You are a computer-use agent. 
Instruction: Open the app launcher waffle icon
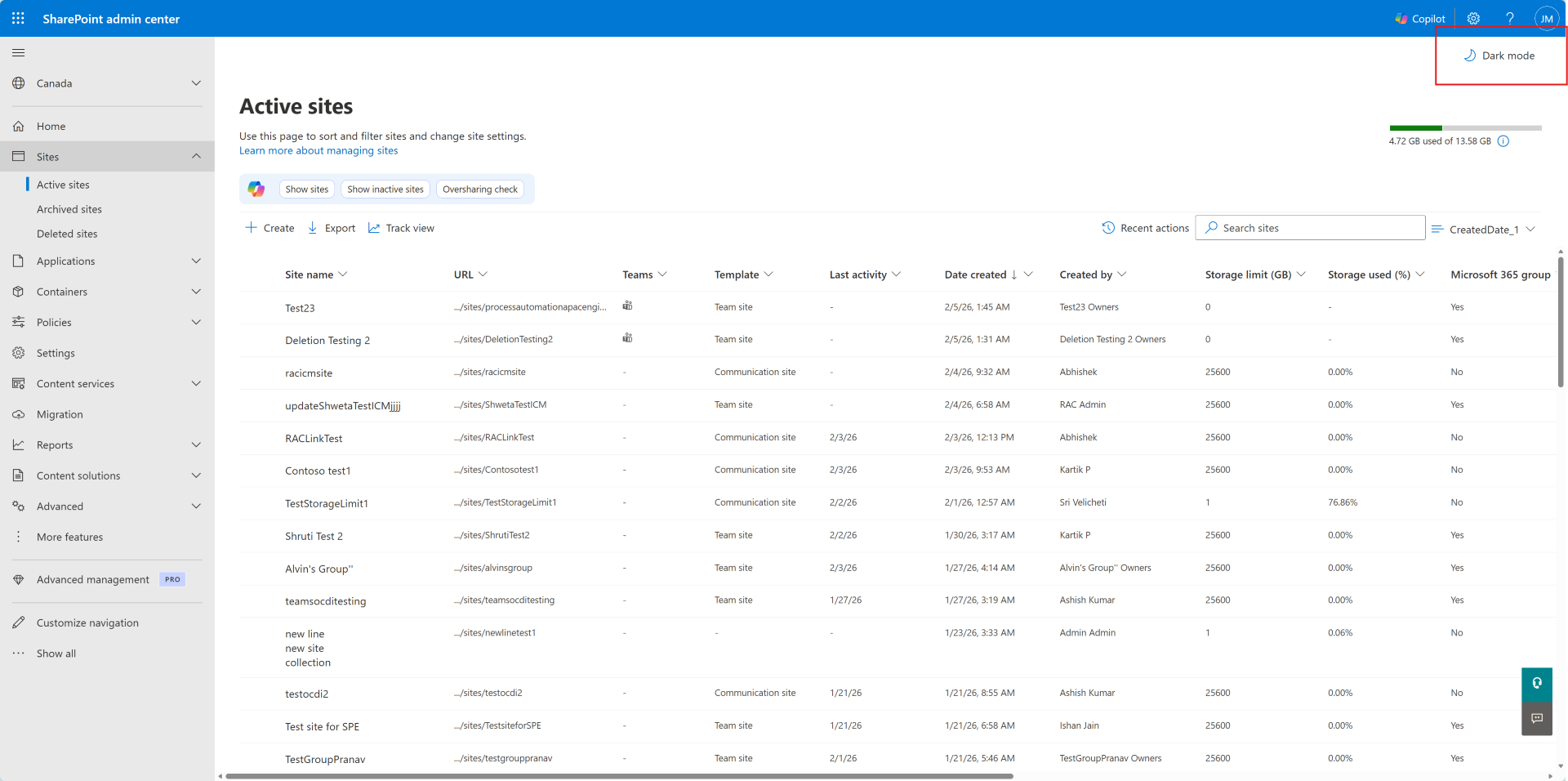[x=18, y=18]
